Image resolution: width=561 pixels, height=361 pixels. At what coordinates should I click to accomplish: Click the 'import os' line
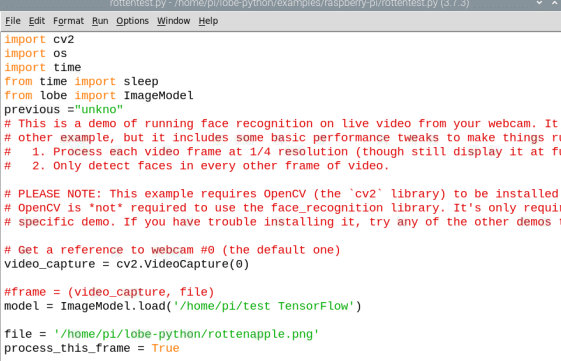pos(36,53)
